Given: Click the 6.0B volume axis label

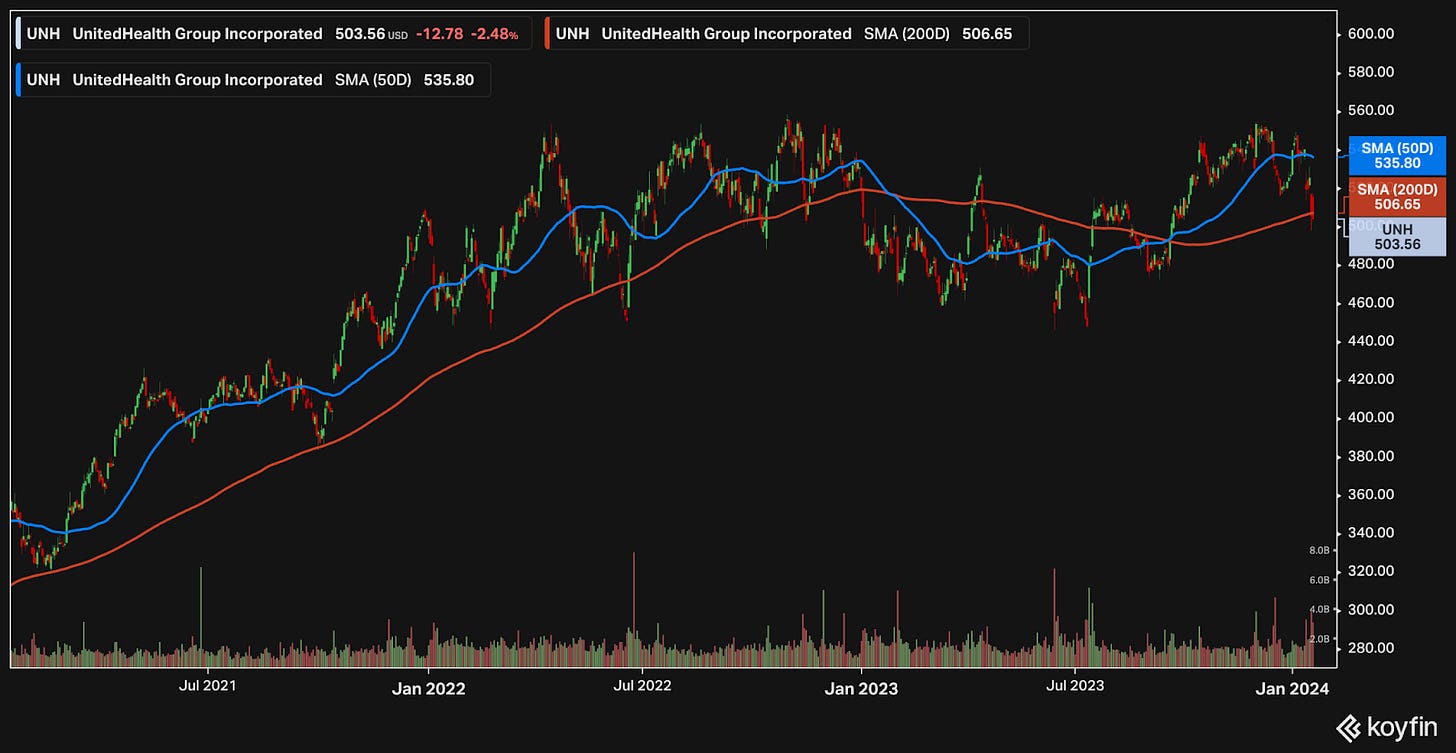Looking at the screenshot, I should tap(1318, 580).
